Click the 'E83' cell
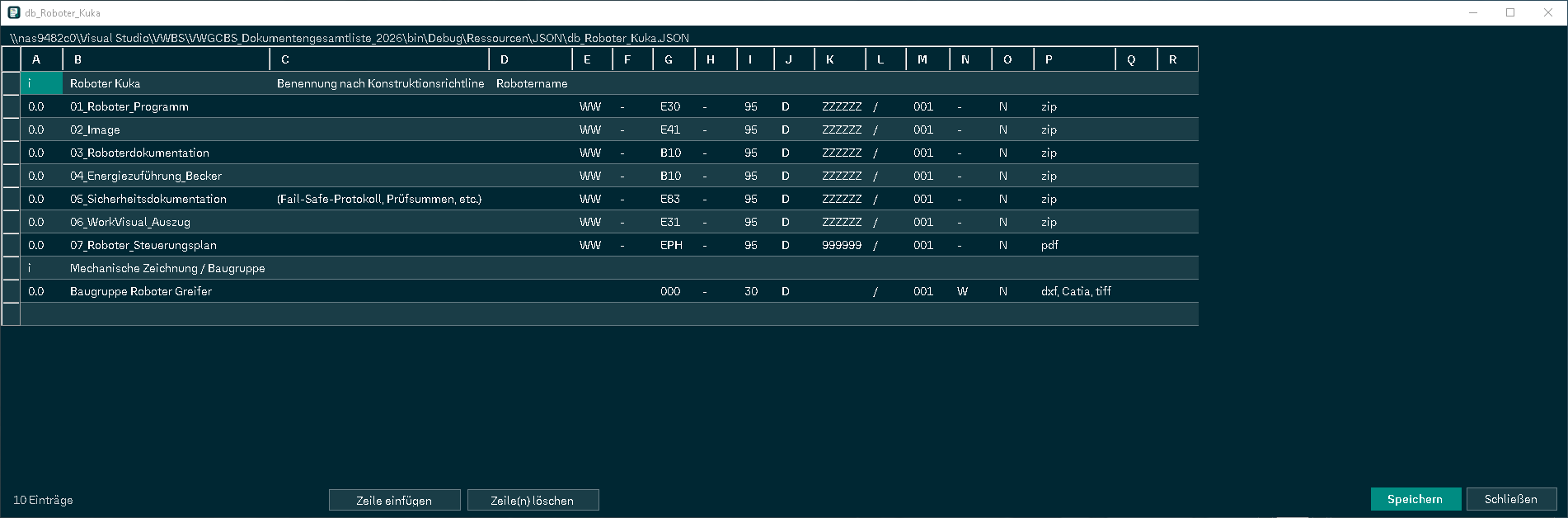The image size is (1568, 518). pos(674,199)
